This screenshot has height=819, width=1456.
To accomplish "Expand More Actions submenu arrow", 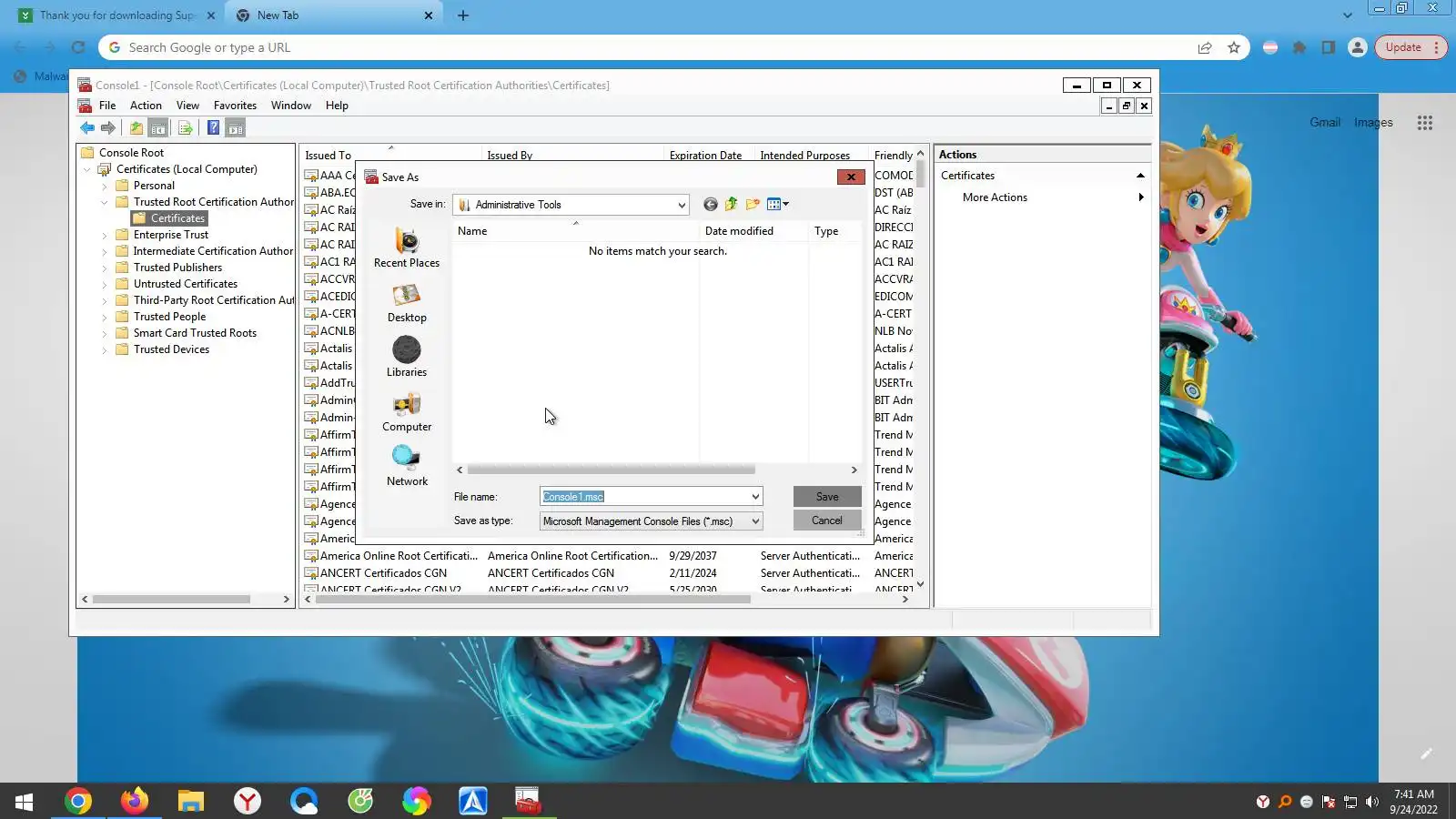I will (x=1140, y=197).
